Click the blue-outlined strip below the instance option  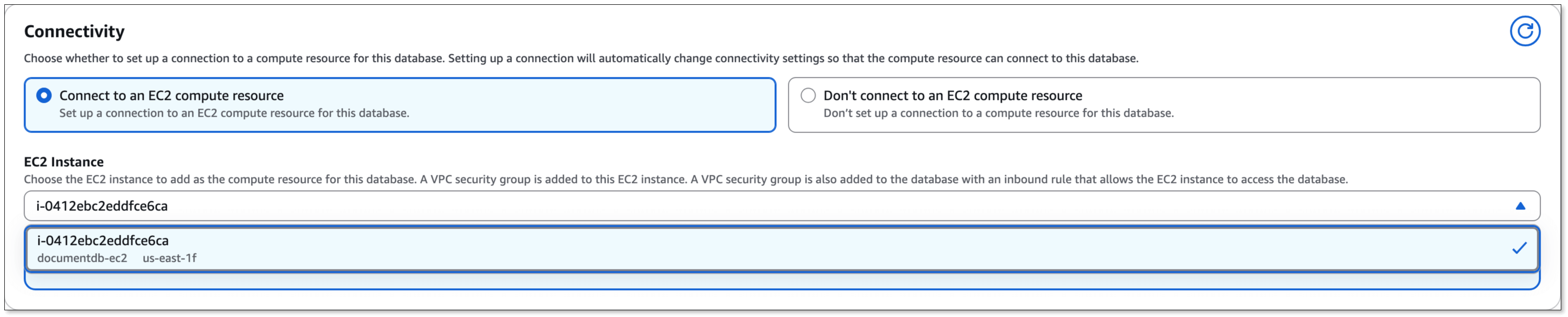click(782, 280)
